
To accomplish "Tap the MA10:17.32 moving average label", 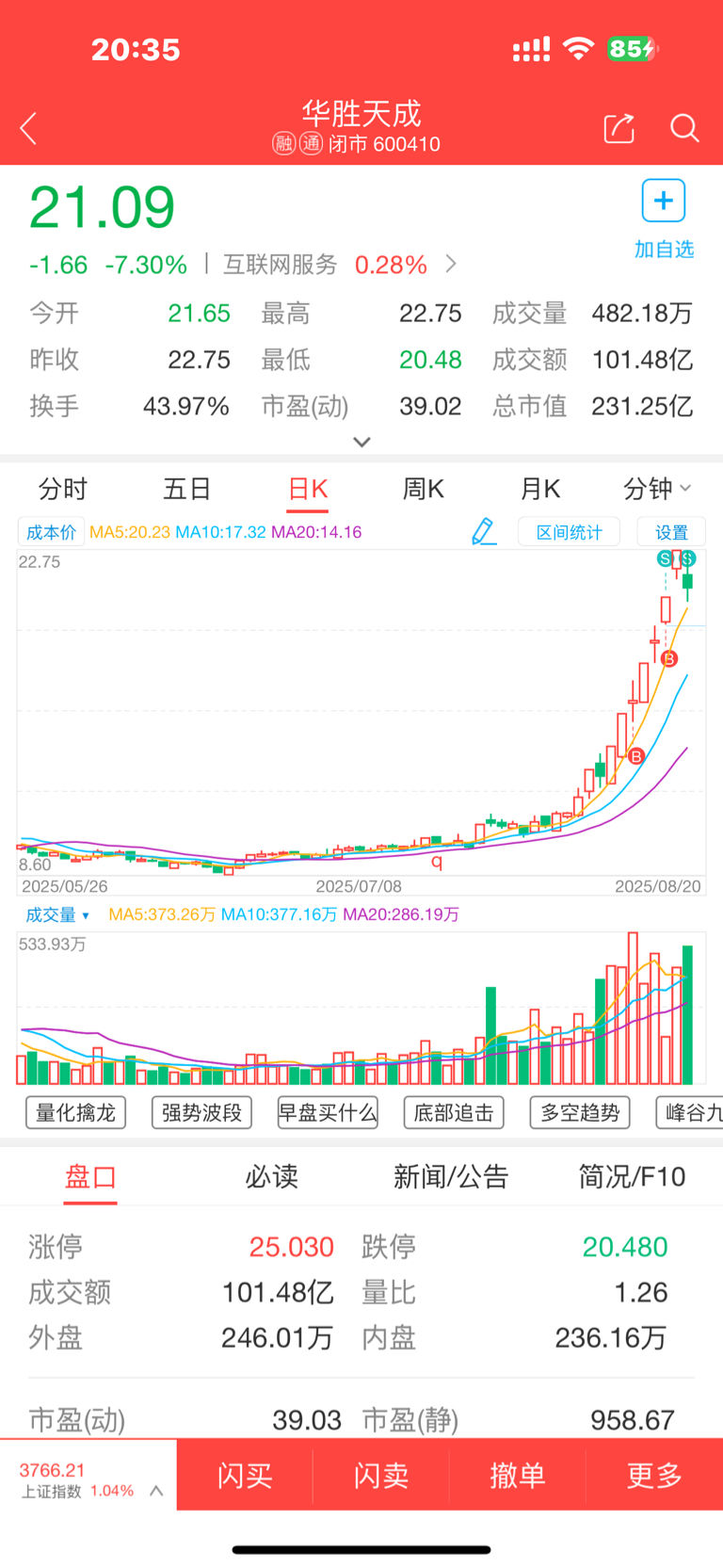I will pyautogui.click(x=221, y=532).
